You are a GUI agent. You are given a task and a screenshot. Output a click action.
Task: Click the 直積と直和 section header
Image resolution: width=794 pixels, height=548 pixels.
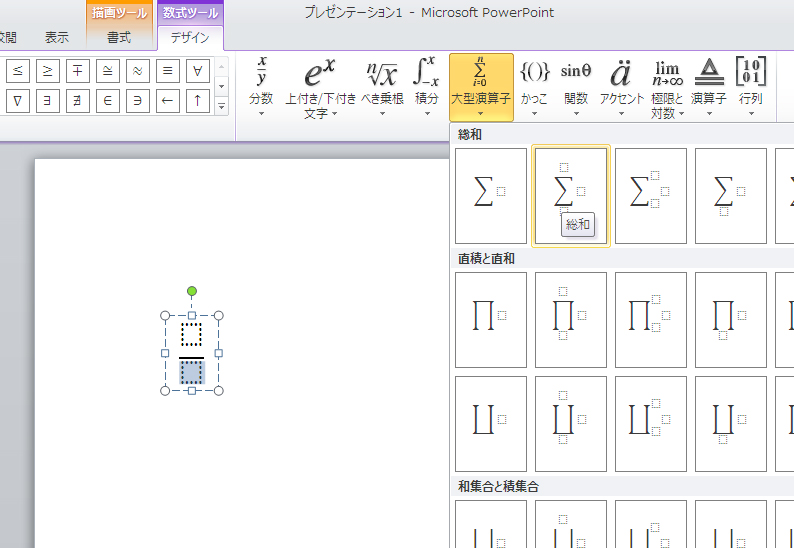(486, 258)
